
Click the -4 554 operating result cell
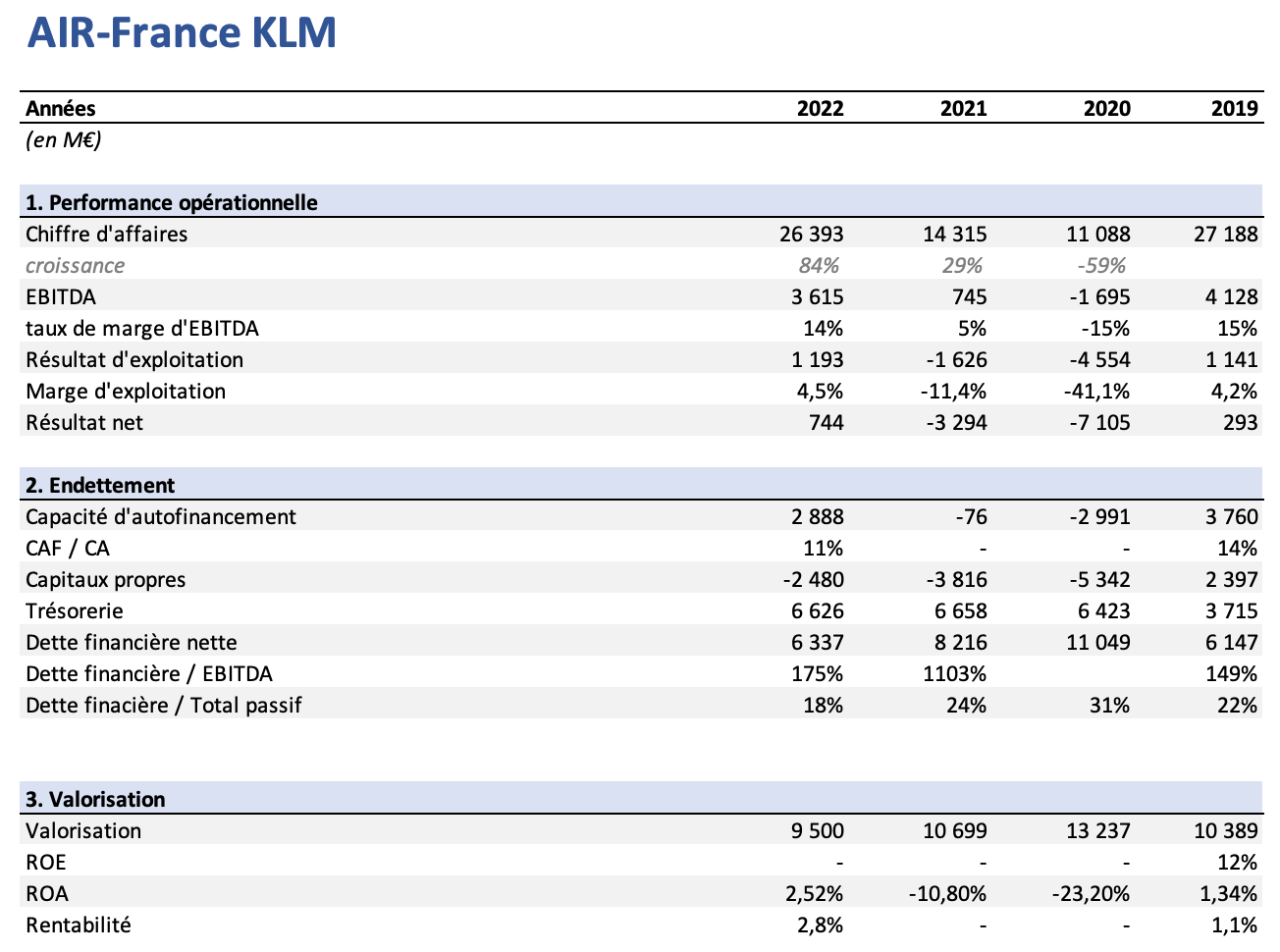[1098, 359]
